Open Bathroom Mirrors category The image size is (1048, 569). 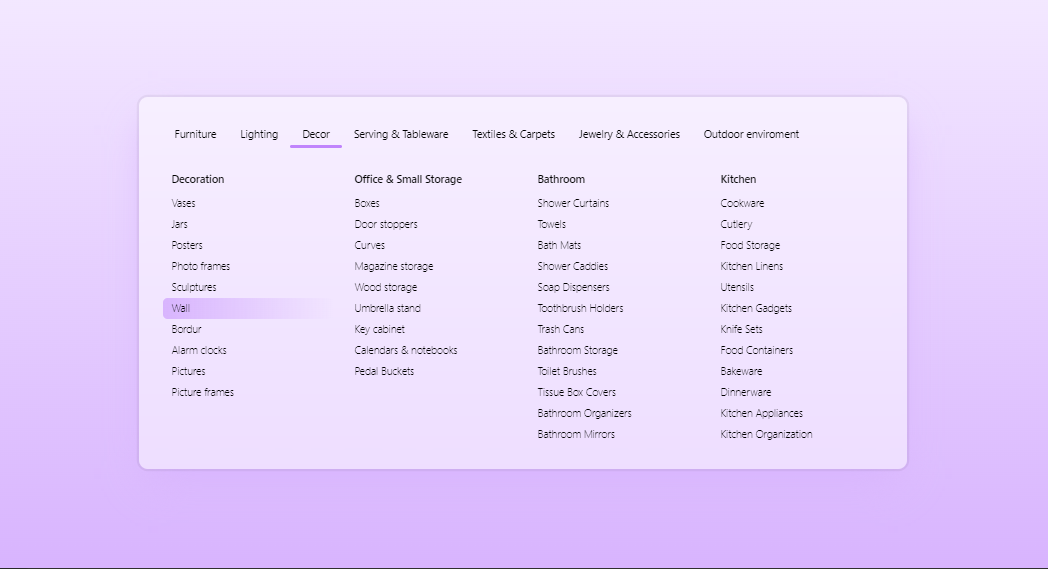point(576,435)
